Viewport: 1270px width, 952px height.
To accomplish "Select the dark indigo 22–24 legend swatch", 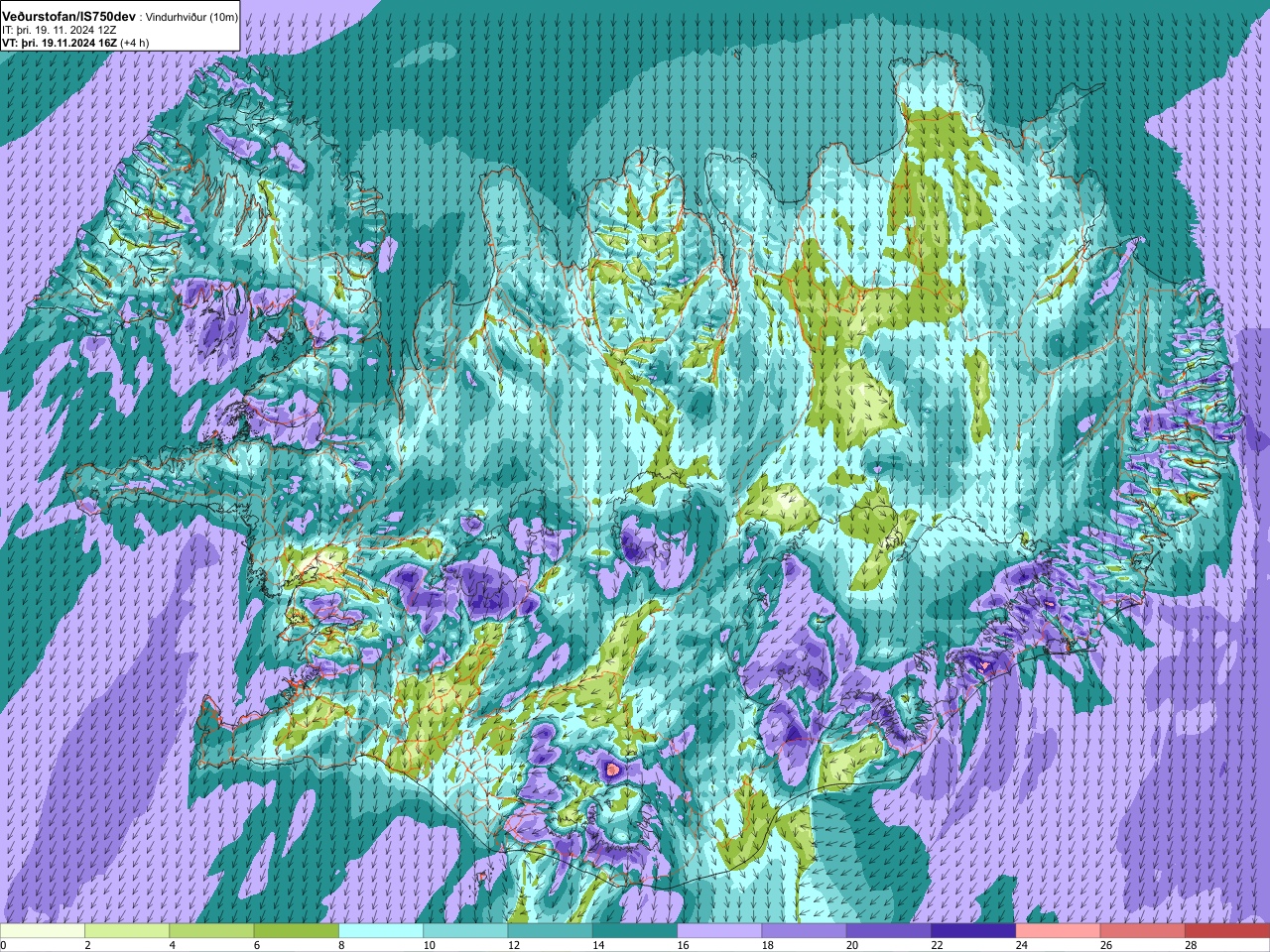I will (x=973, y=931).
